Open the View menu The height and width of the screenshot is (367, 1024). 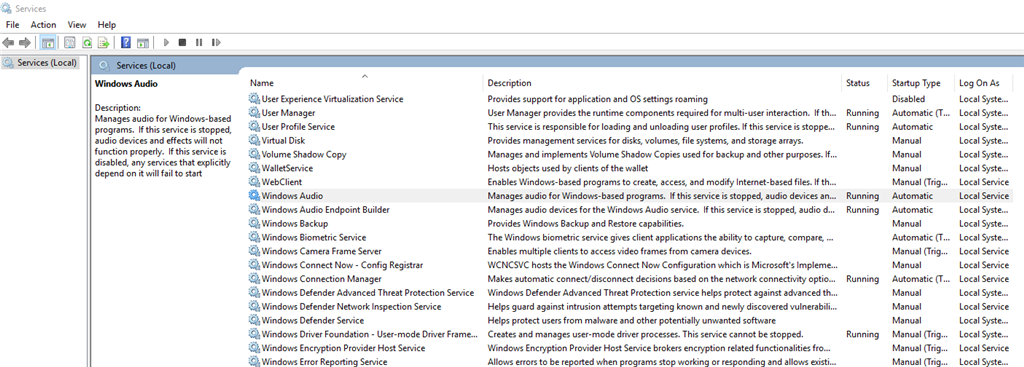click(x=77, y=25)
